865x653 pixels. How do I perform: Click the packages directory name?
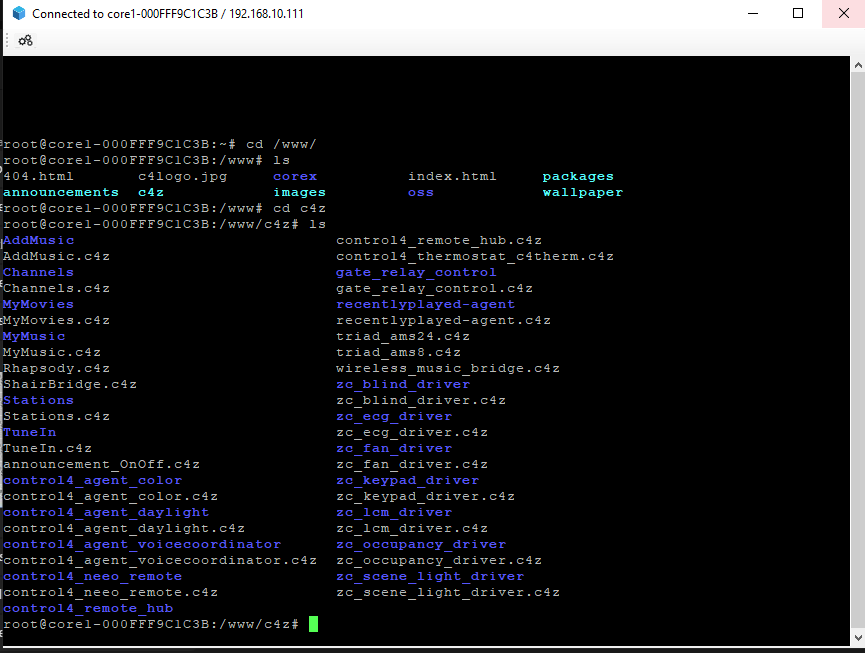578,176
